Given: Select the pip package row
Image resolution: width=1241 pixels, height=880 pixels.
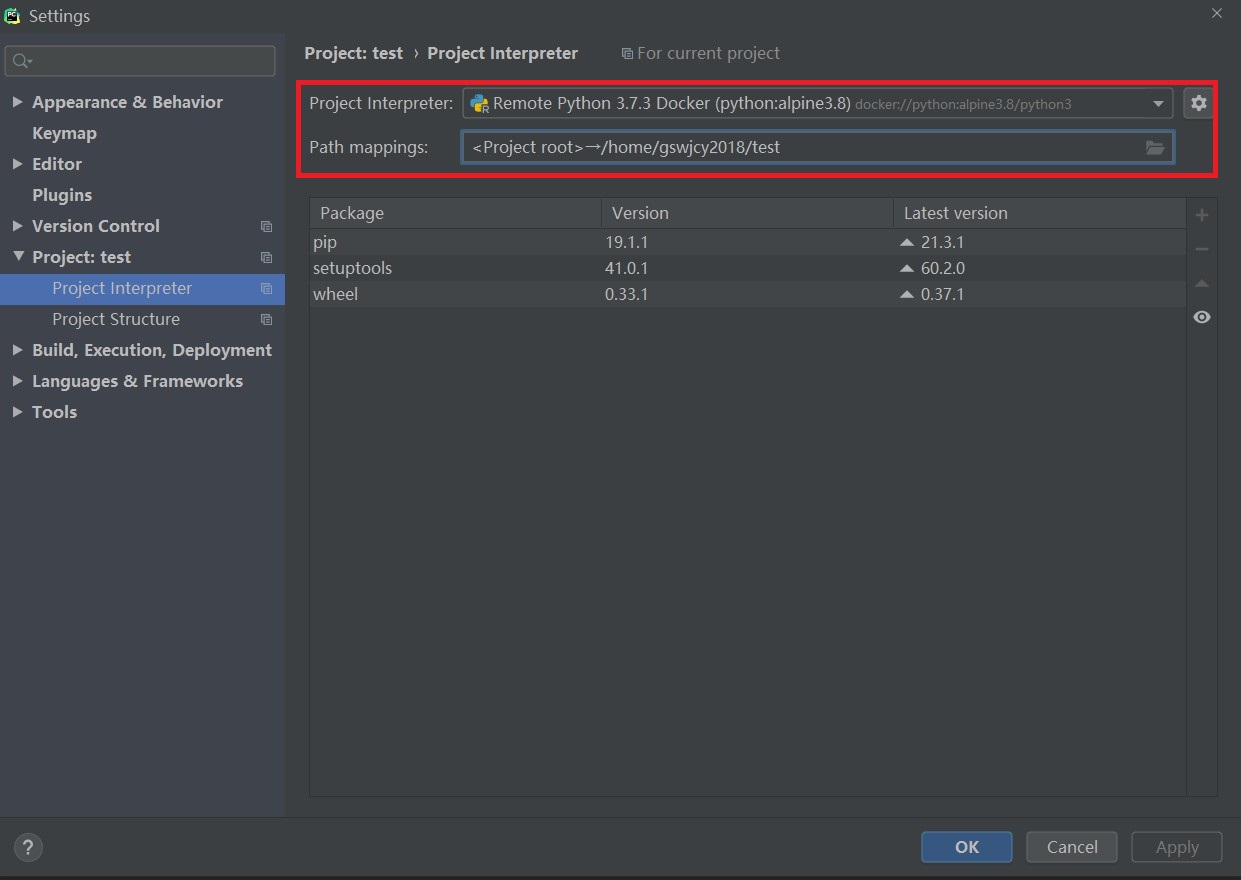Looking at the screenshot, I should coord(748,242).
